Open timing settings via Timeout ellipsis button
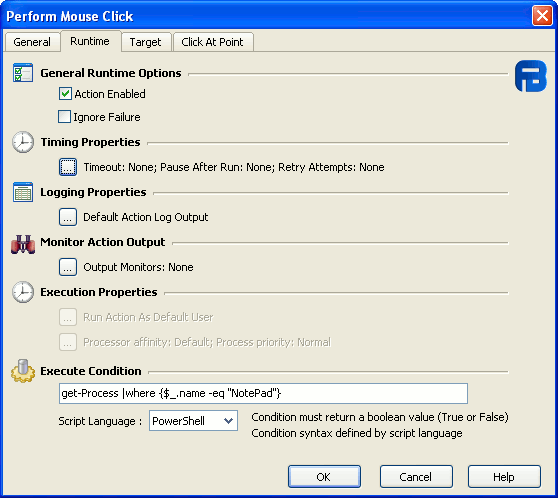This screenshot has height=498, width=558. pos(68,167)
